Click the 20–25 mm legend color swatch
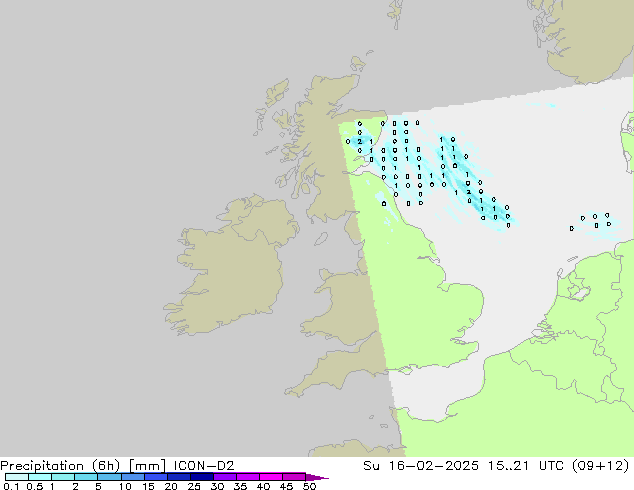The image size is (634, 490). 179,477
